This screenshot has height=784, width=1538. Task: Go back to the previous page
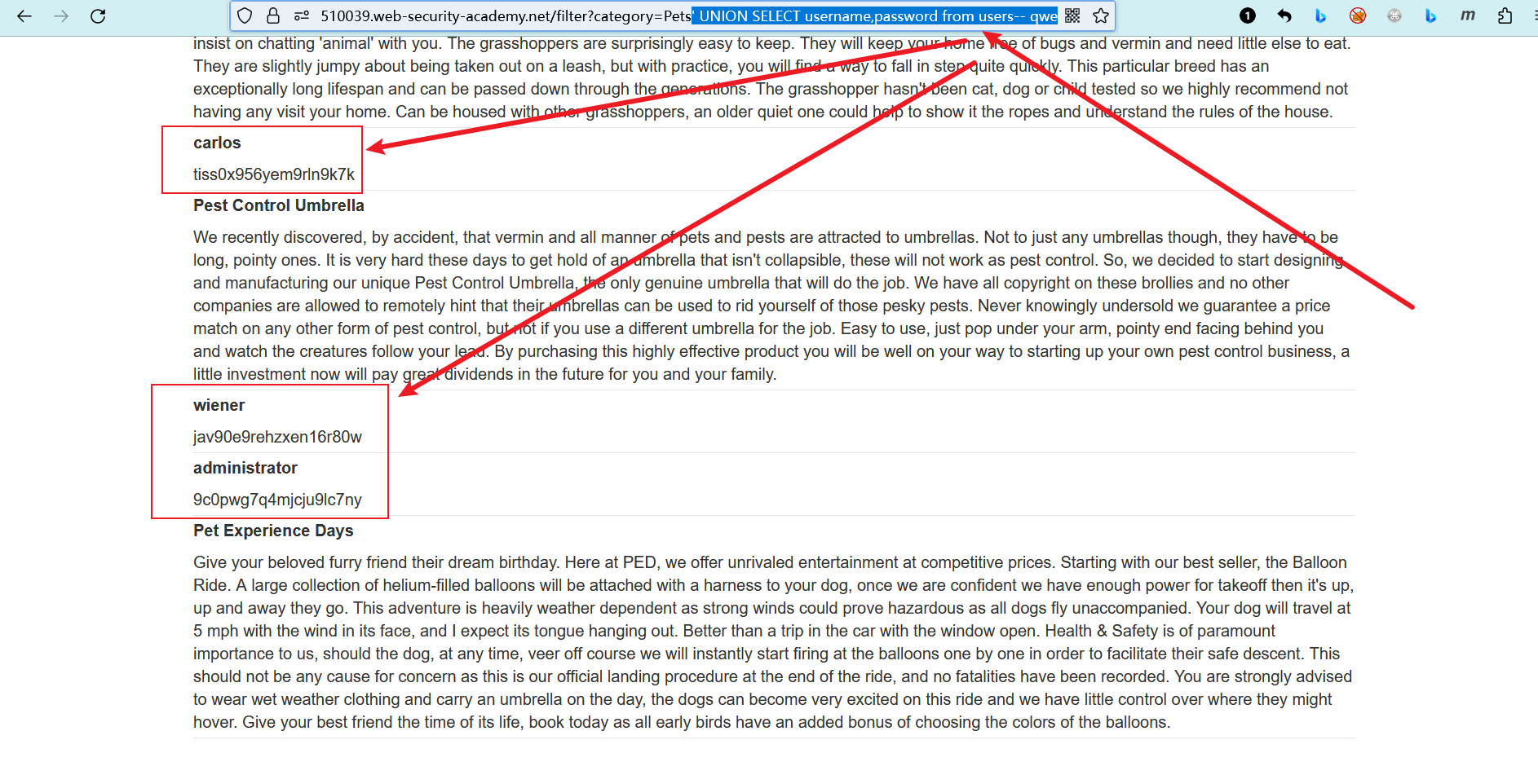point(24,15)
